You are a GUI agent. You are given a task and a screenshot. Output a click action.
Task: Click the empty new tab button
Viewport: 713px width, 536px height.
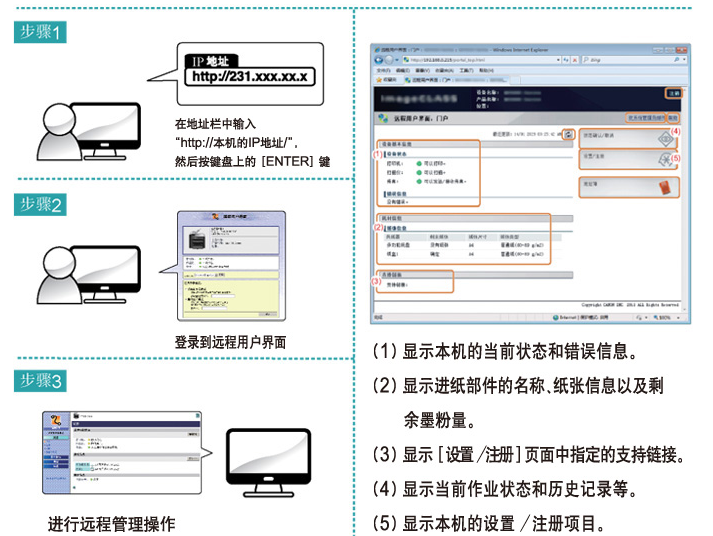(x=516, y=80)
